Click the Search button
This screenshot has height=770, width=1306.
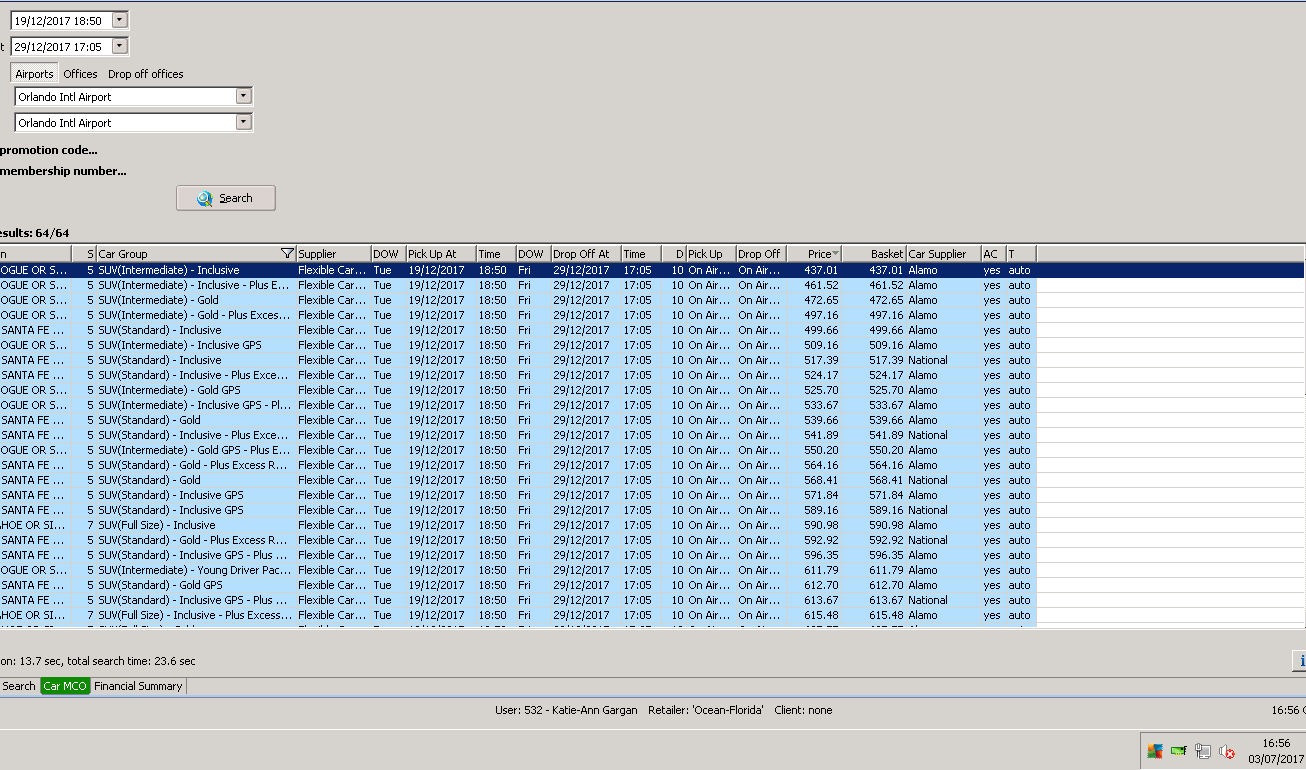point(226,198)
